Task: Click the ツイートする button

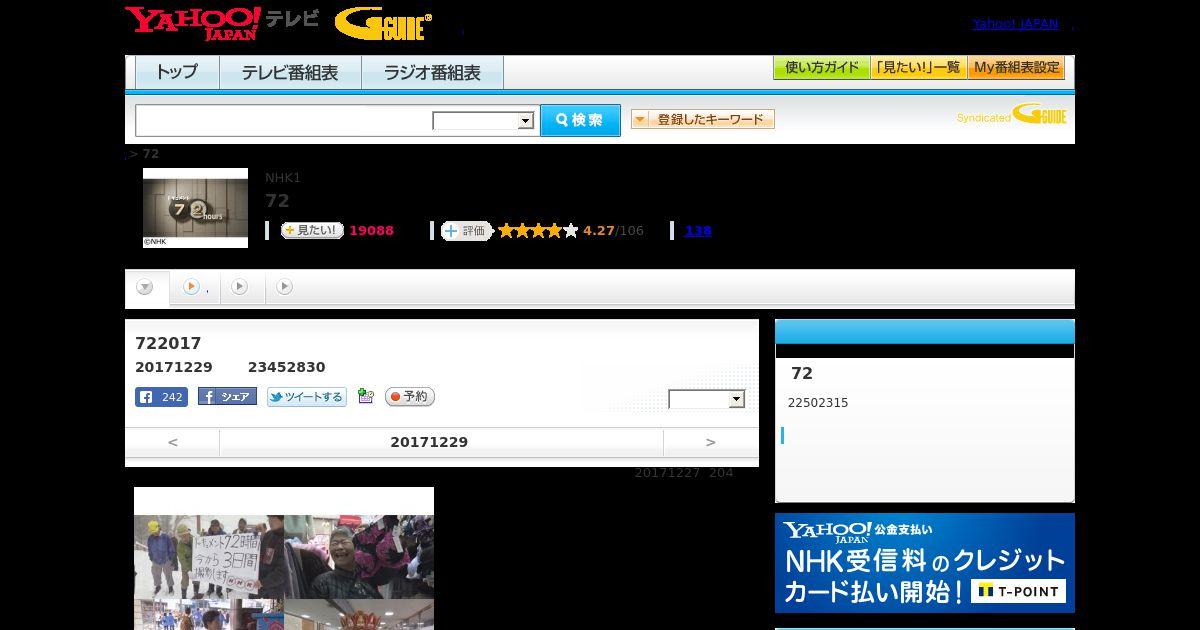Action: click(307, 397)
